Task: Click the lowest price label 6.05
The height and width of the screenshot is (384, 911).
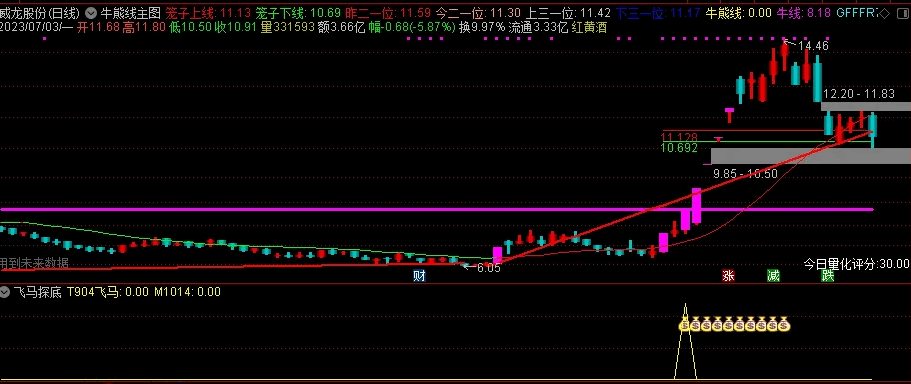Action: pos(489,268)
